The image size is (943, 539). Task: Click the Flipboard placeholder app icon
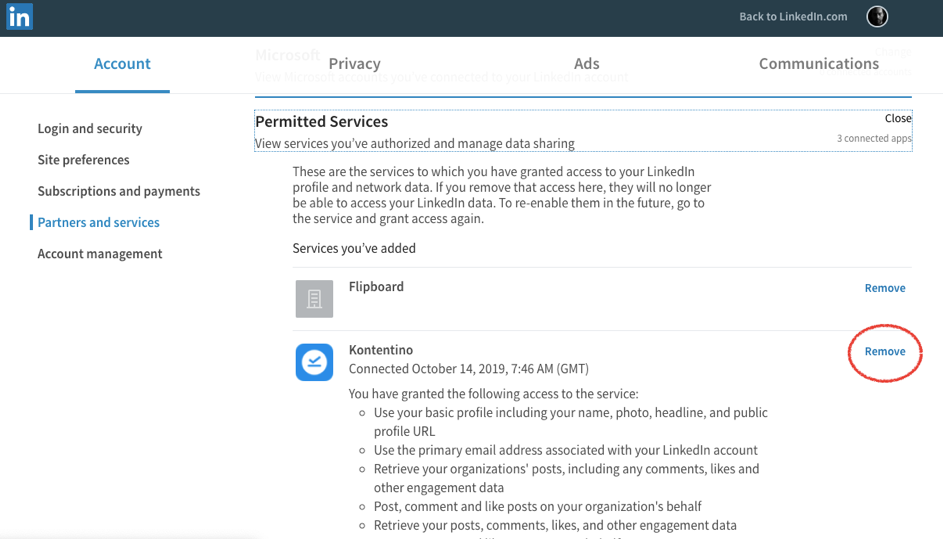click(314, 298)
